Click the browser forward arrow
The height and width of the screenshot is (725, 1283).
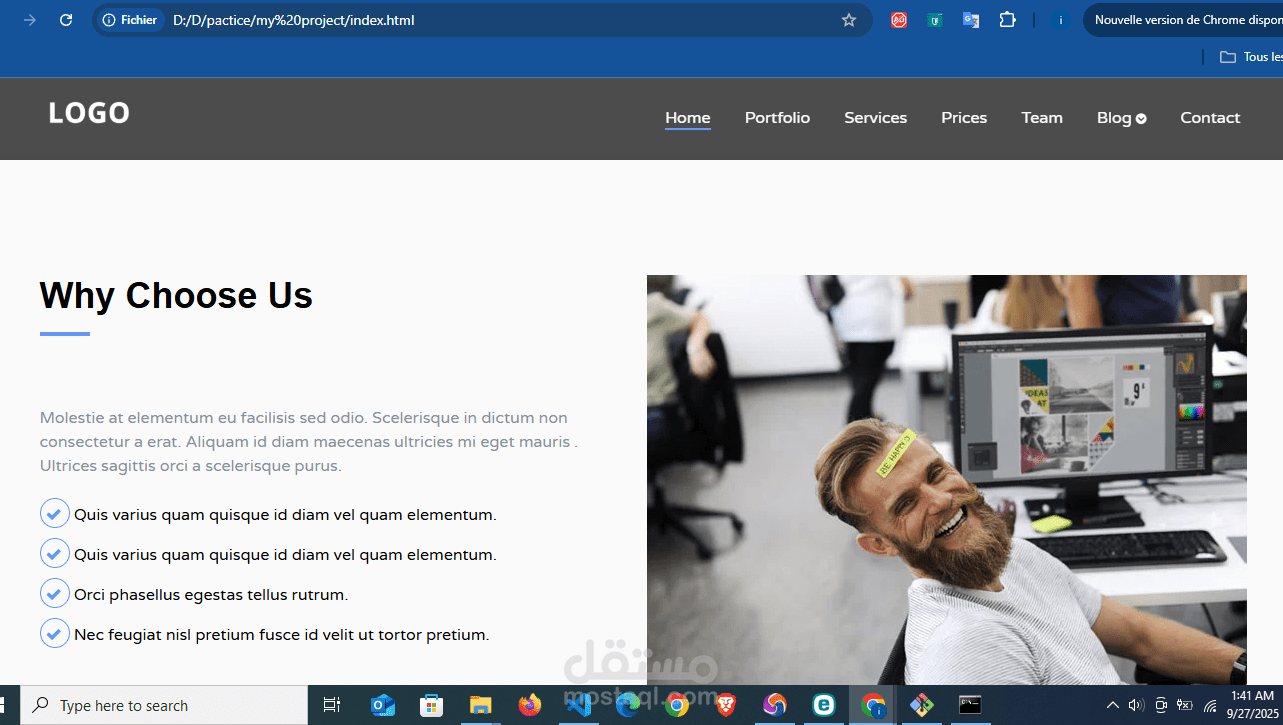30,20
